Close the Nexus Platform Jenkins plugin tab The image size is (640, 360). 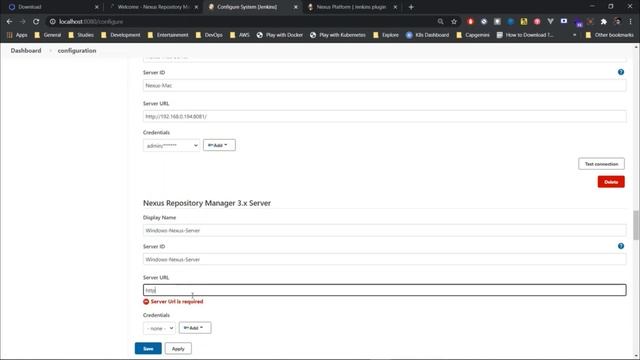click(x=395, y=7)
